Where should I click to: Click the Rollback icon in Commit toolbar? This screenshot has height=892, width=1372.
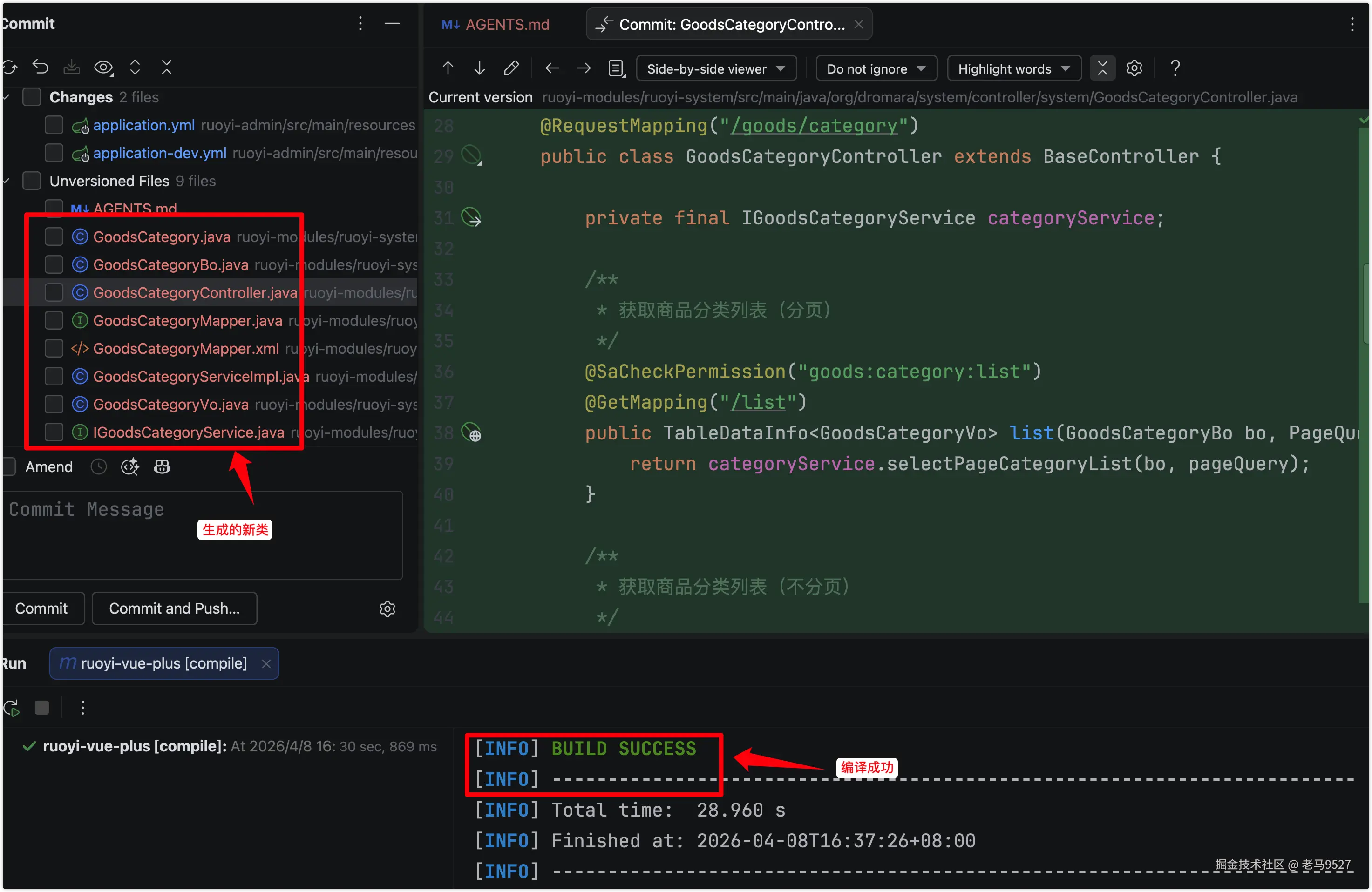coord(41,68)
